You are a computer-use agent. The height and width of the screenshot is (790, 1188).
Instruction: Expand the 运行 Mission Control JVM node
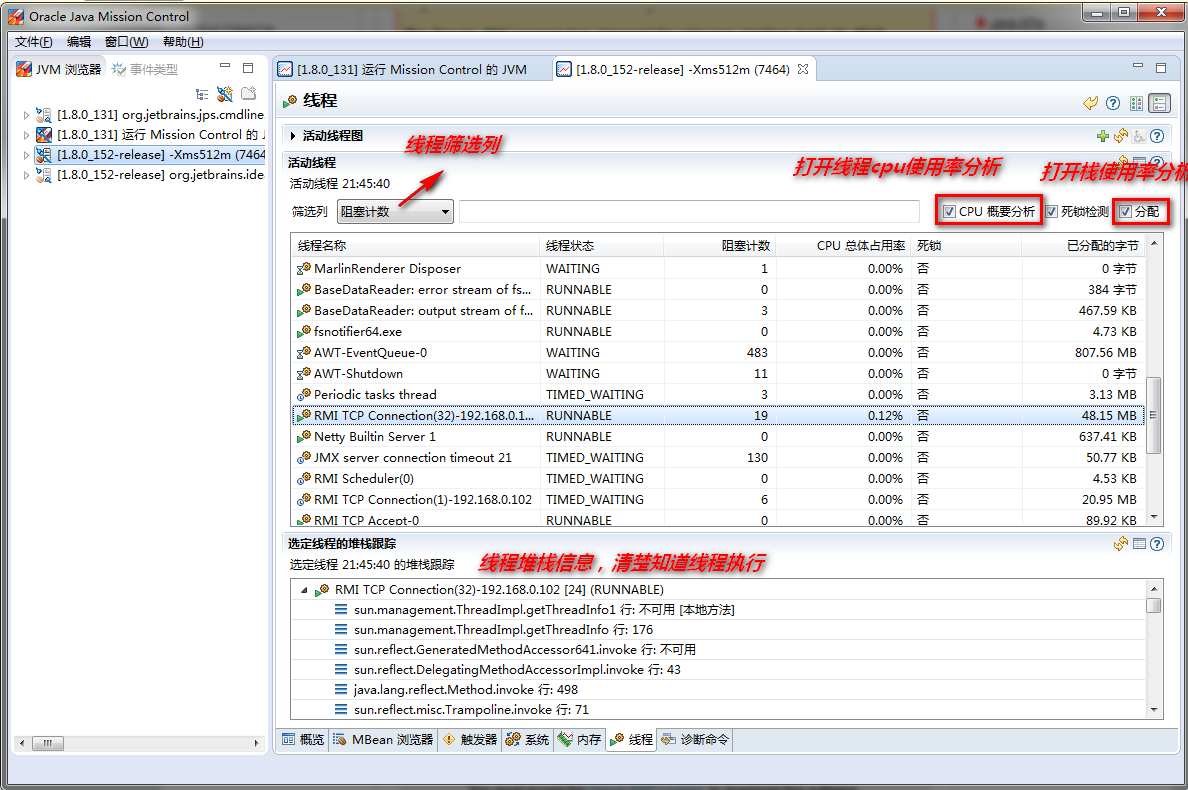(27, 135)
